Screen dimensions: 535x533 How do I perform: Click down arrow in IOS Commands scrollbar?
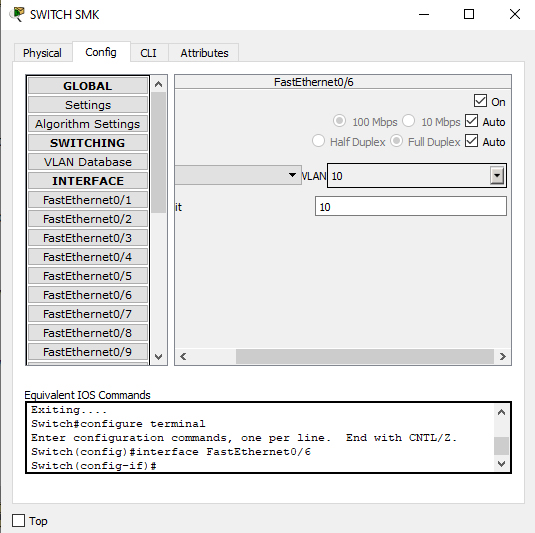click(x=501, y=463)
